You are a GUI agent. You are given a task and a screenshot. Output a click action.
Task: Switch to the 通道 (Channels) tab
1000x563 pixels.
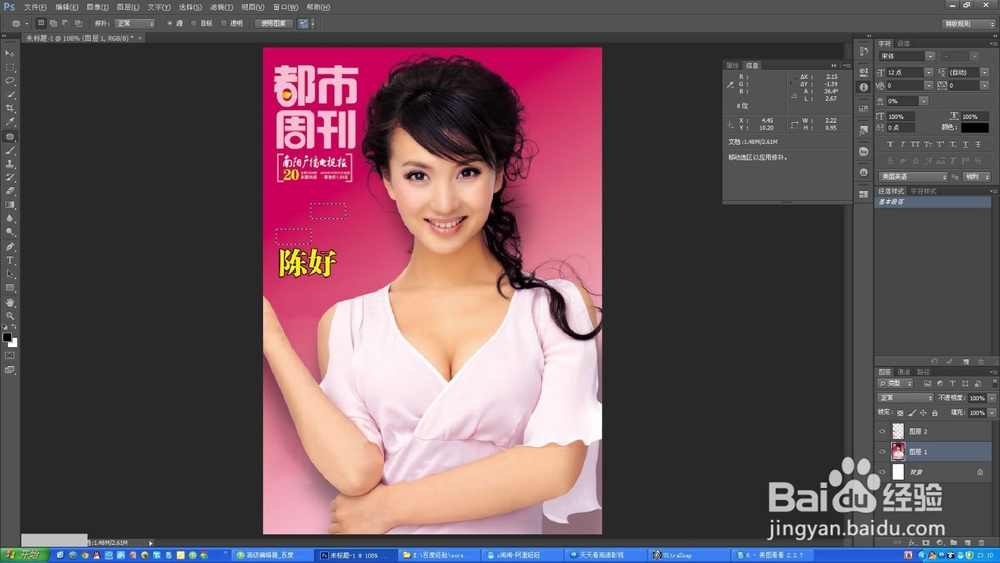(x=904, y=372)
